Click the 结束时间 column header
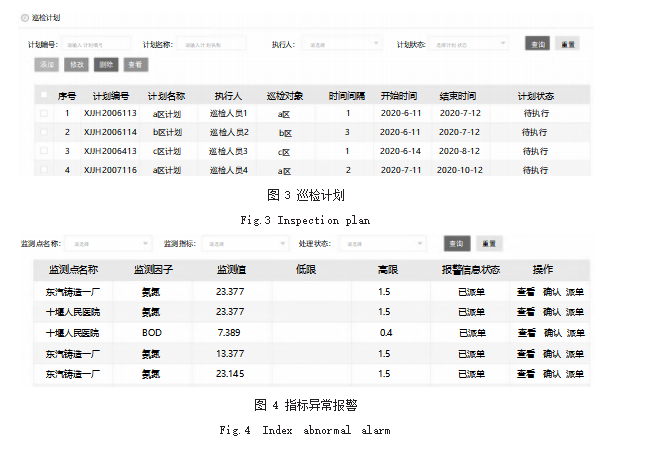 [x=458, y=96]
